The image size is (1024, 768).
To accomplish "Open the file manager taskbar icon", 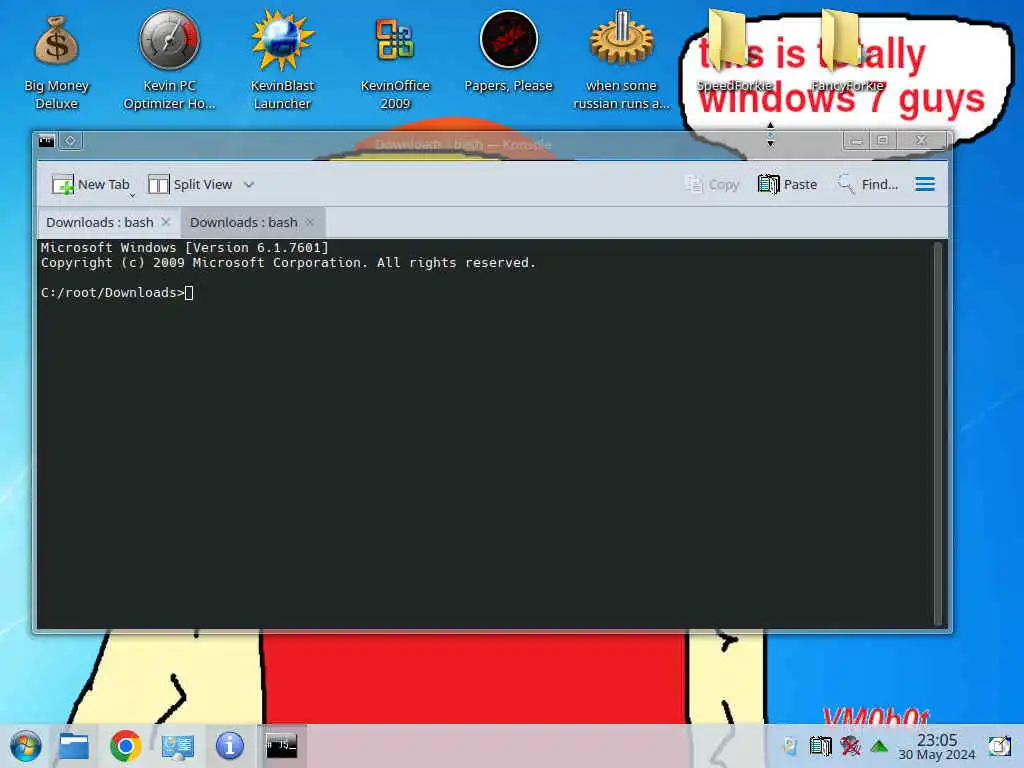I will point(73,746).
